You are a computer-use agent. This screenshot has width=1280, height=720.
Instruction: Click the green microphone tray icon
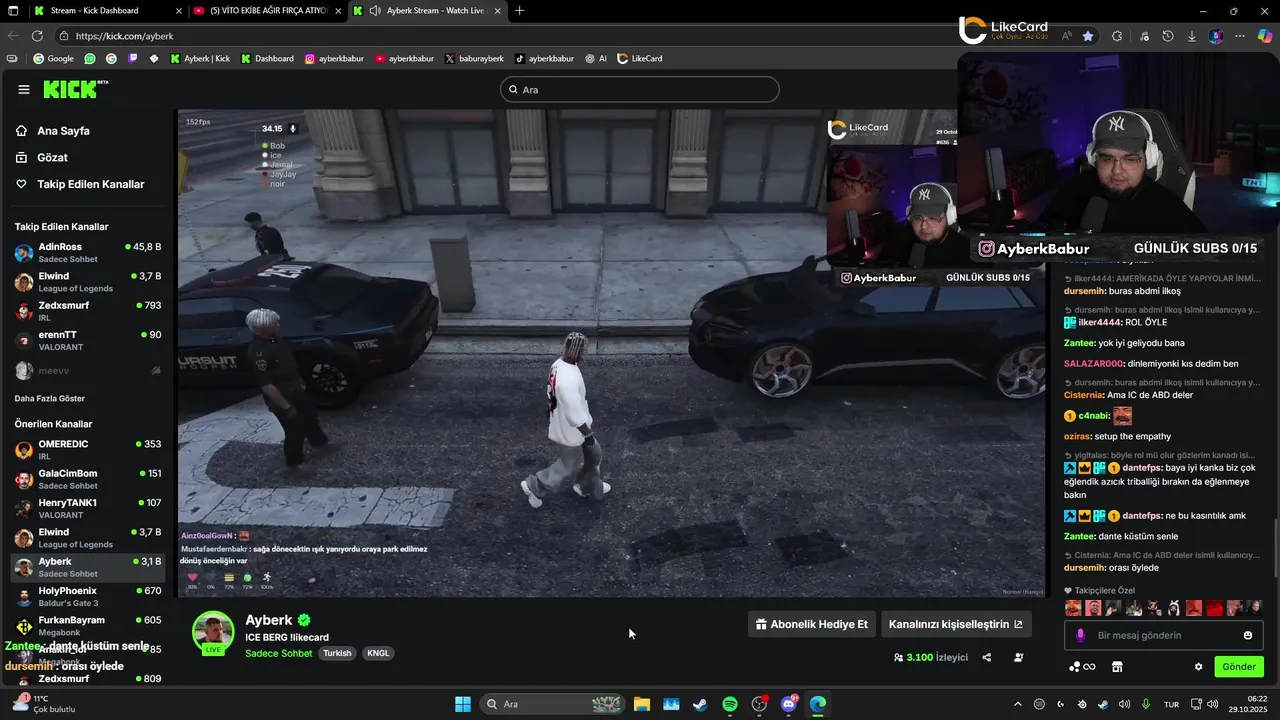[x=1145, y=704]
